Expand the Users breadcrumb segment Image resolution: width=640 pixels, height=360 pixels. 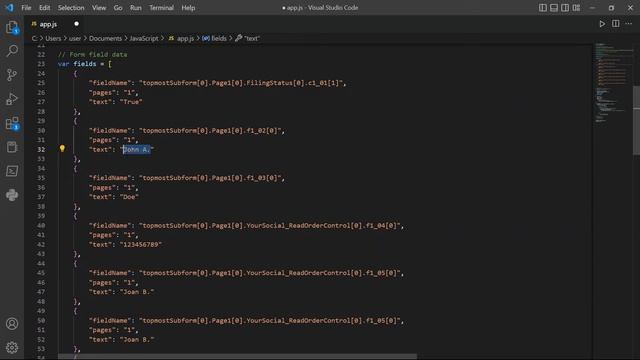click(53, 38)
